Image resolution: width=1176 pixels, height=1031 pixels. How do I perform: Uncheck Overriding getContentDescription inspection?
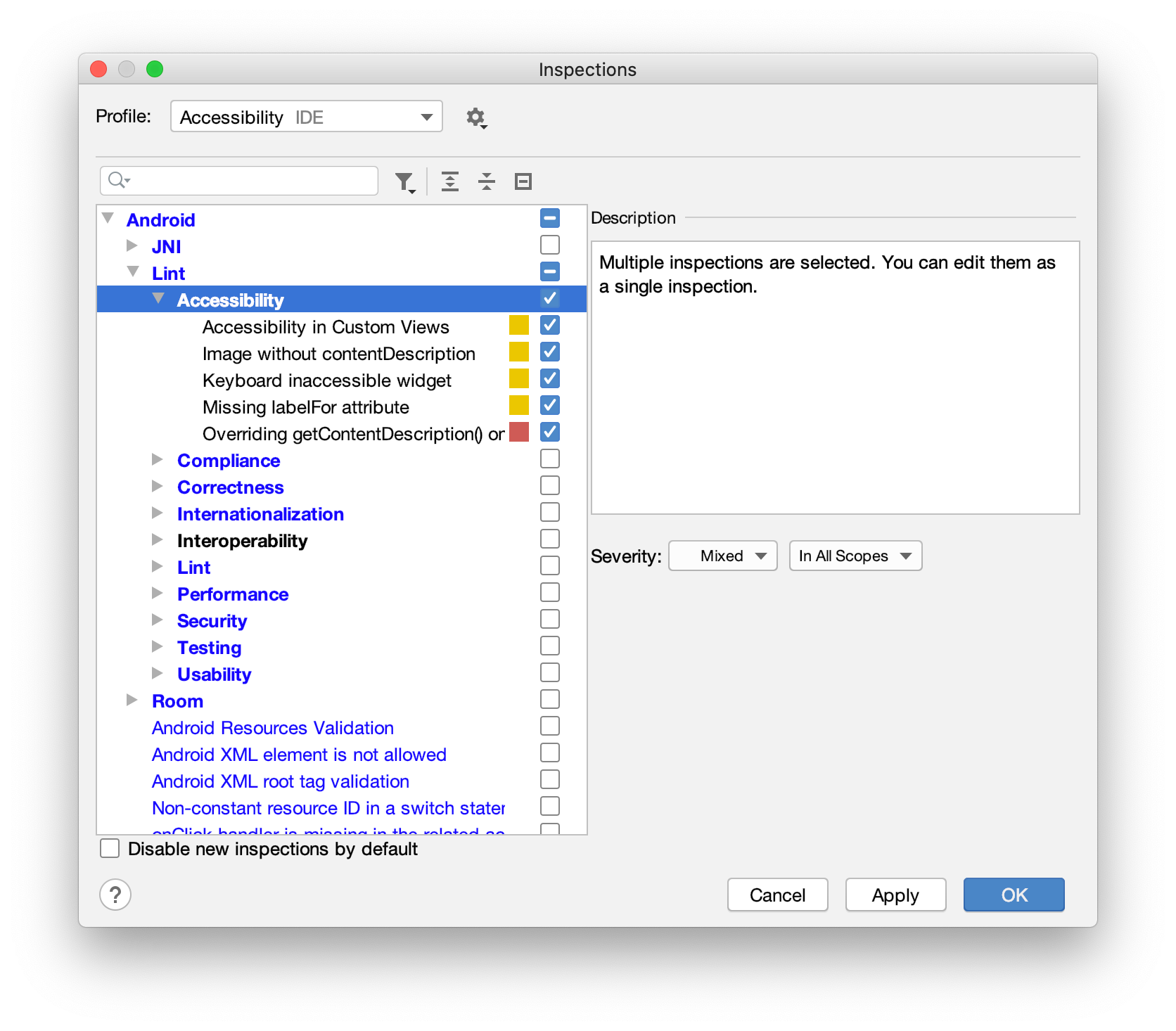(x=550, y=432)
